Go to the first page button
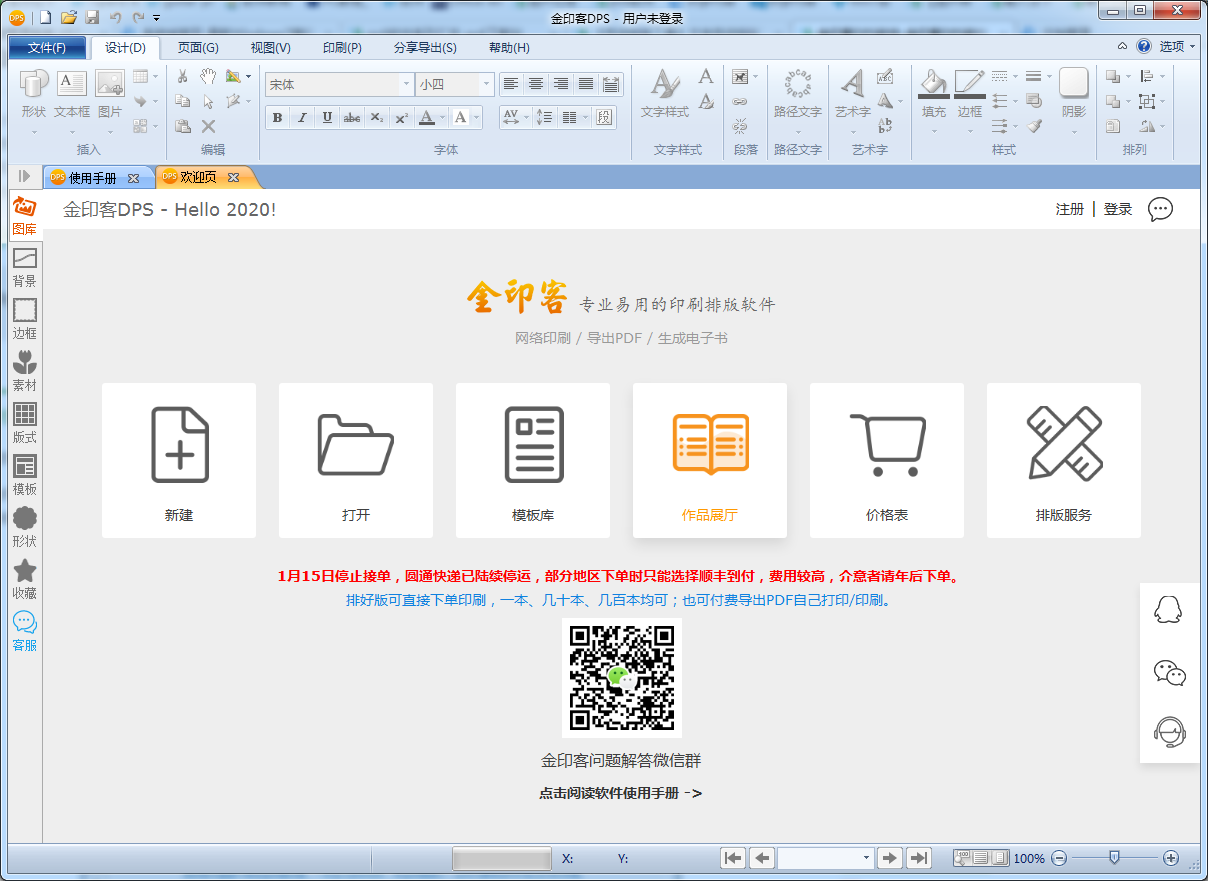Image resolution: width=1208 pixels, height=881 pixels. click(x=733, y=858)
